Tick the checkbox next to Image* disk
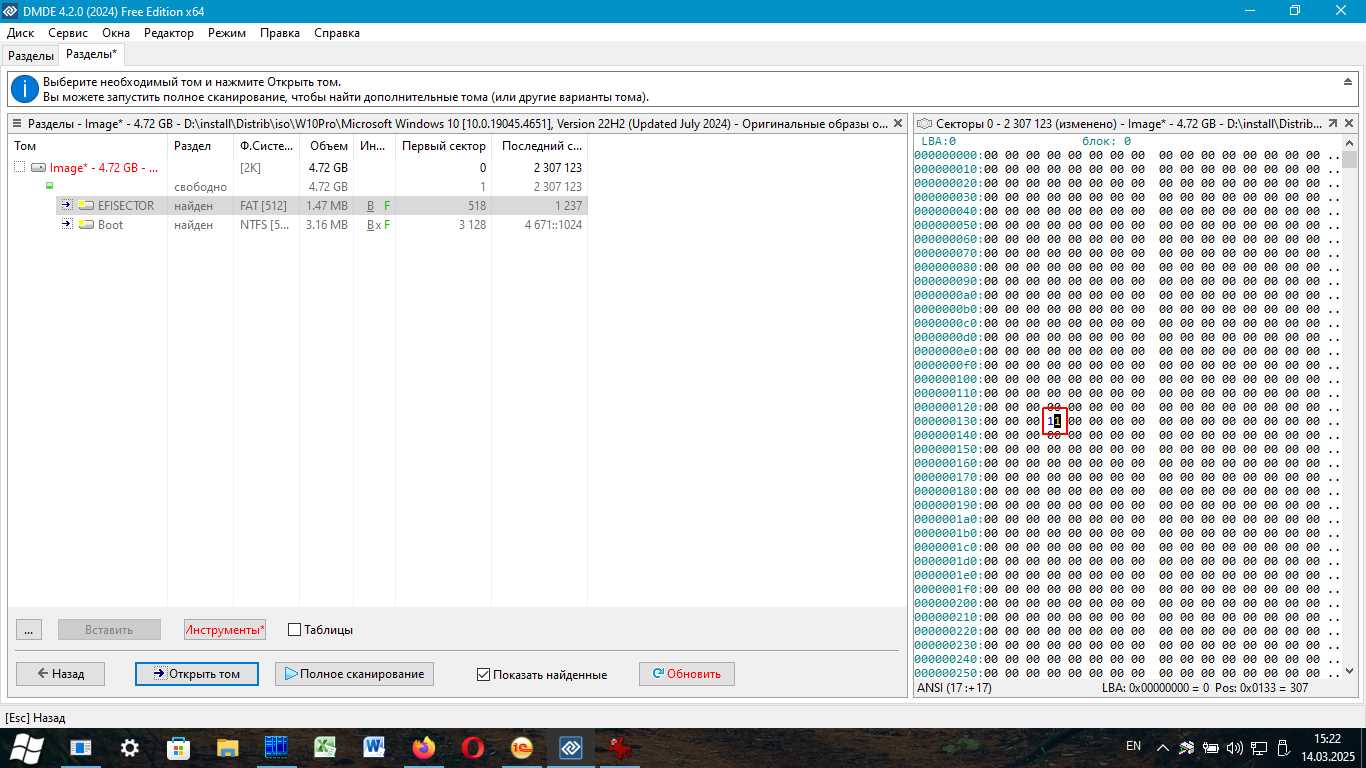This screenshot has height=768, width=1366. pyautogui.click(x=20, y=168)
